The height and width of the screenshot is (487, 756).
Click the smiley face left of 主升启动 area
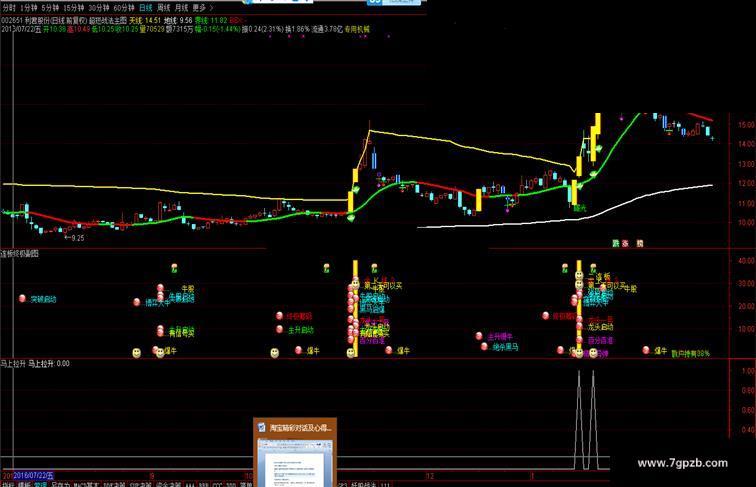(275, 353)
